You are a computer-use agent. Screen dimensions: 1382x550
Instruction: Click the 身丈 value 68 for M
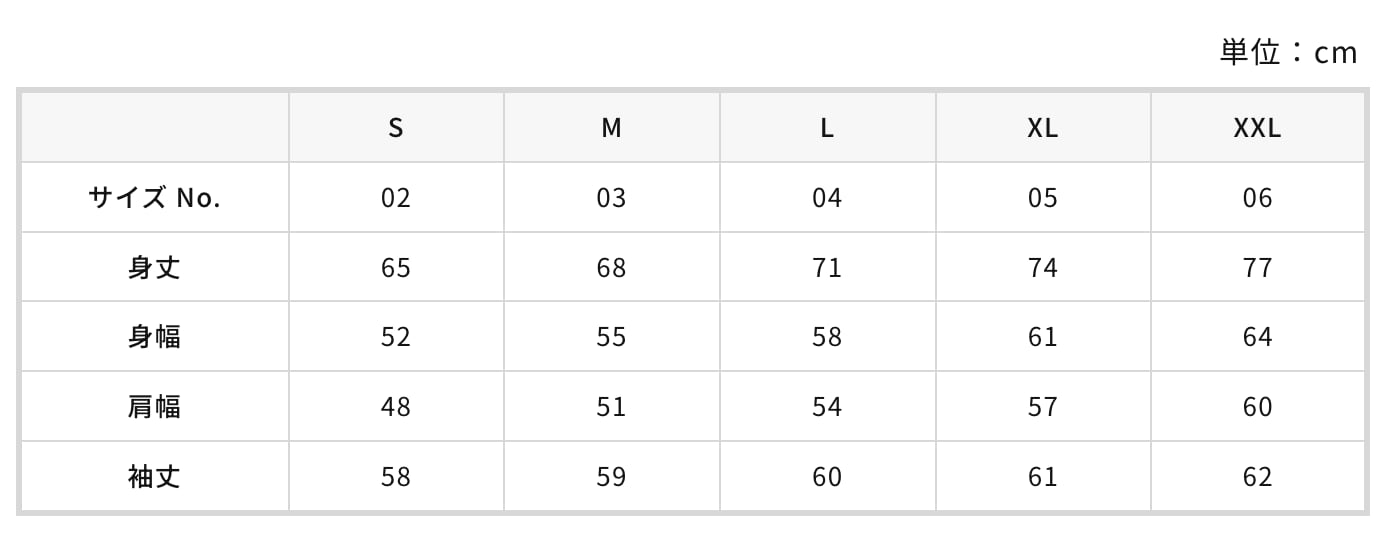611,268
